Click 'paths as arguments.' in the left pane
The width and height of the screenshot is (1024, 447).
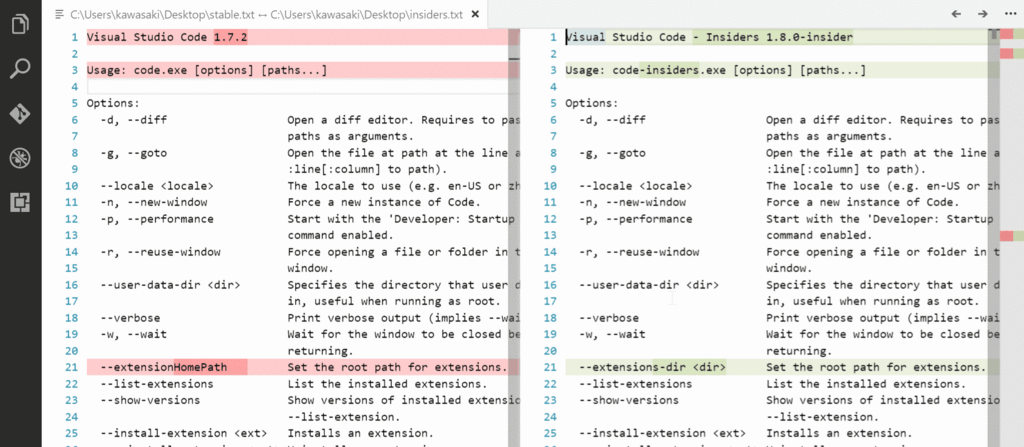click(x=351, y=136)
